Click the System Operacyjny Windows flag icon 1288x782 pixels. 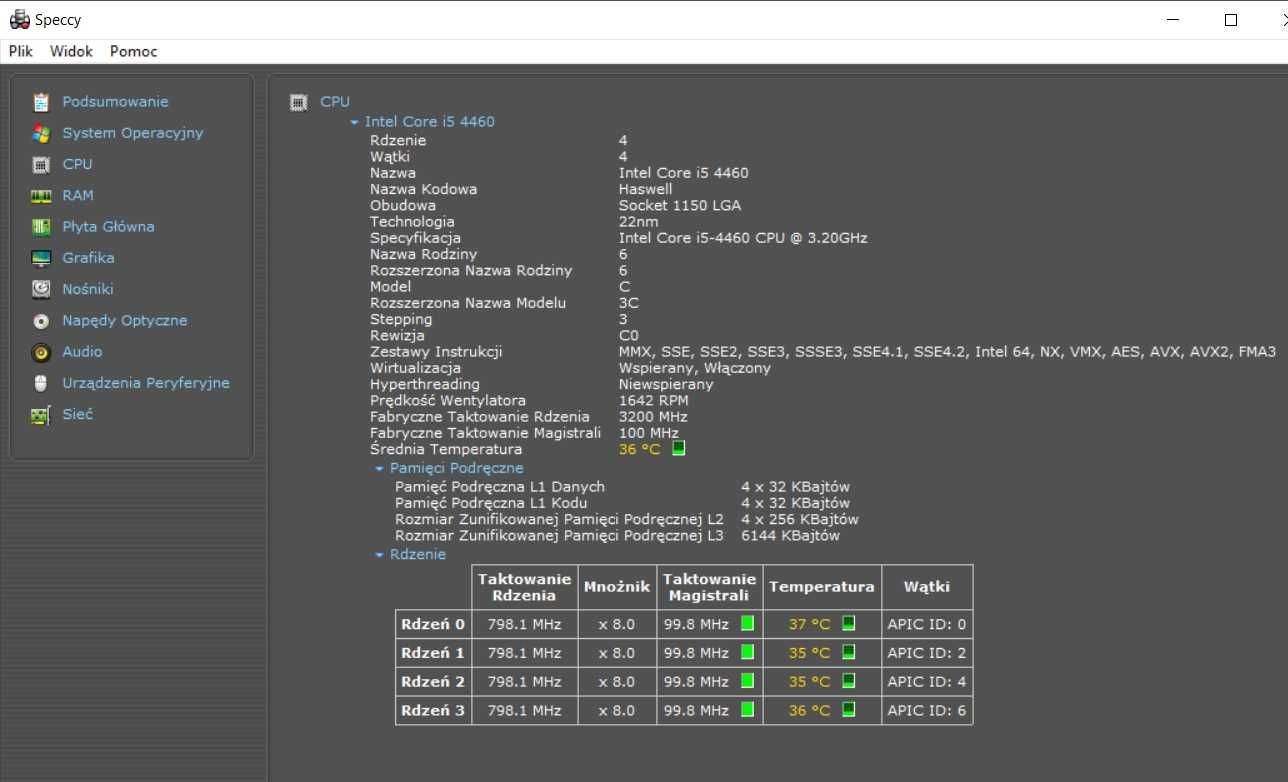coord(41,133)
